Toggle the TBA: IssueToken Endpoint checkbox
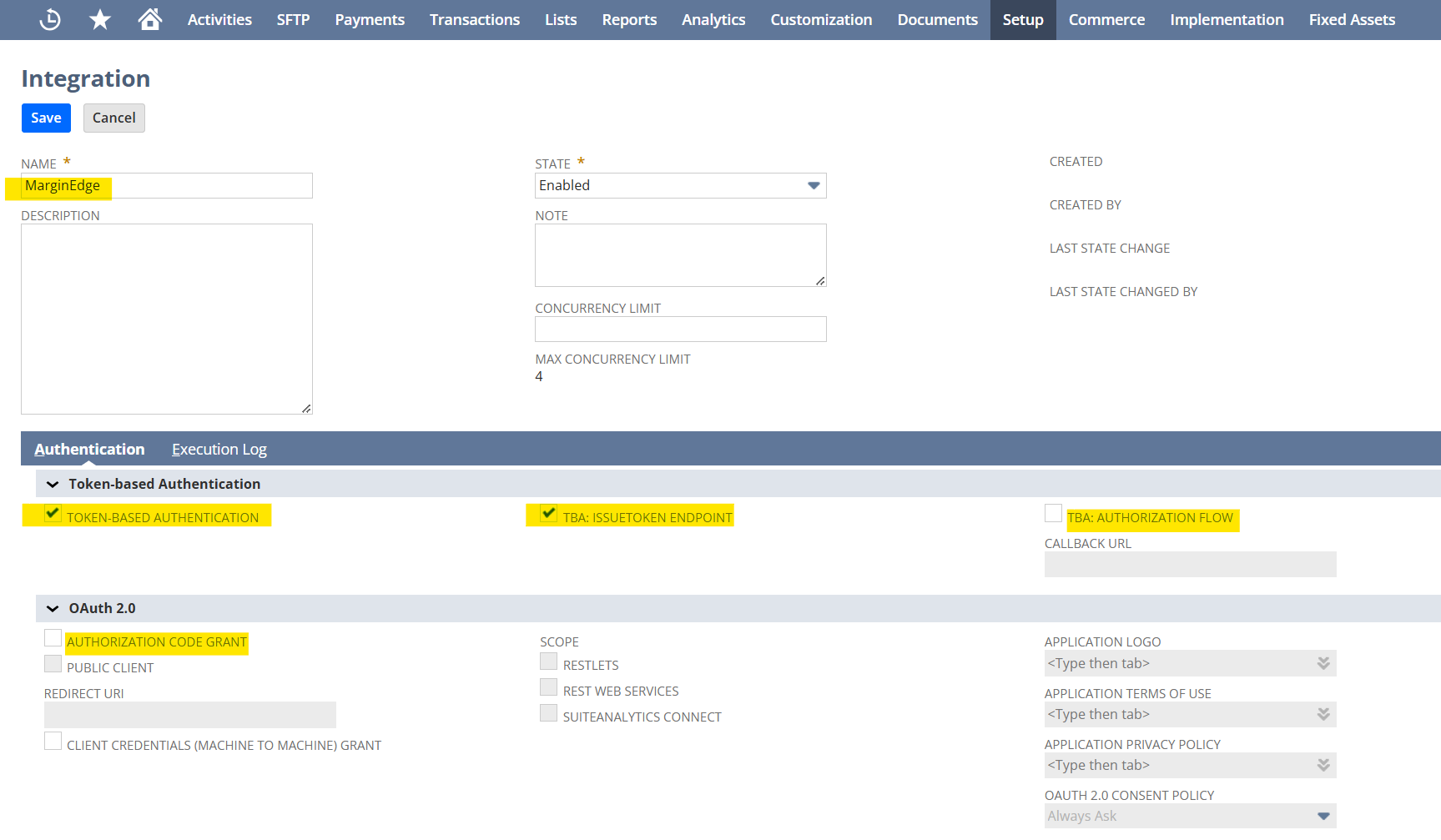This screenshot has height=840, width=1441. pos(548,513)
